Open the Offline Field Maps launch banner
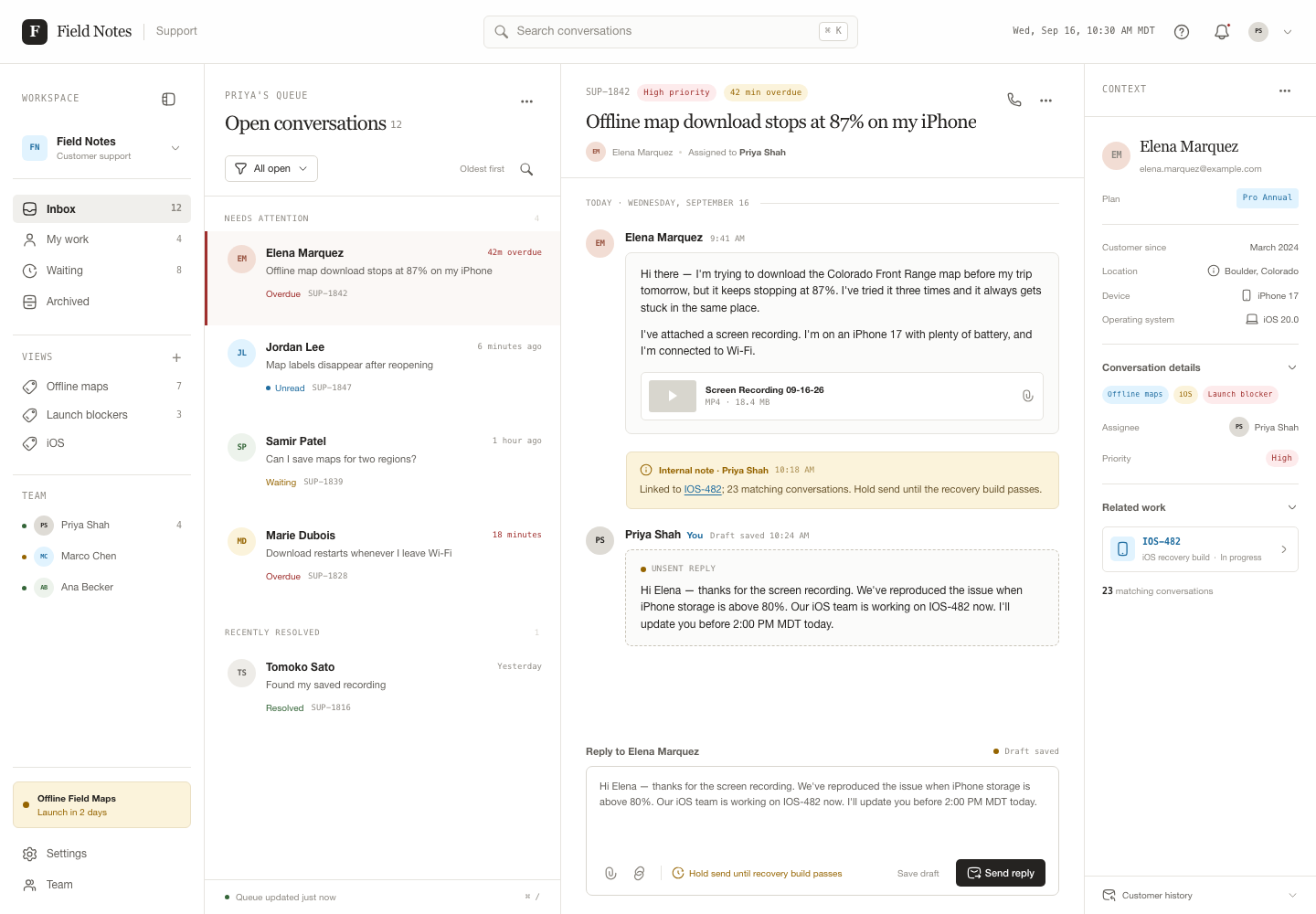The image size is (1316, 914). point(101,805)
